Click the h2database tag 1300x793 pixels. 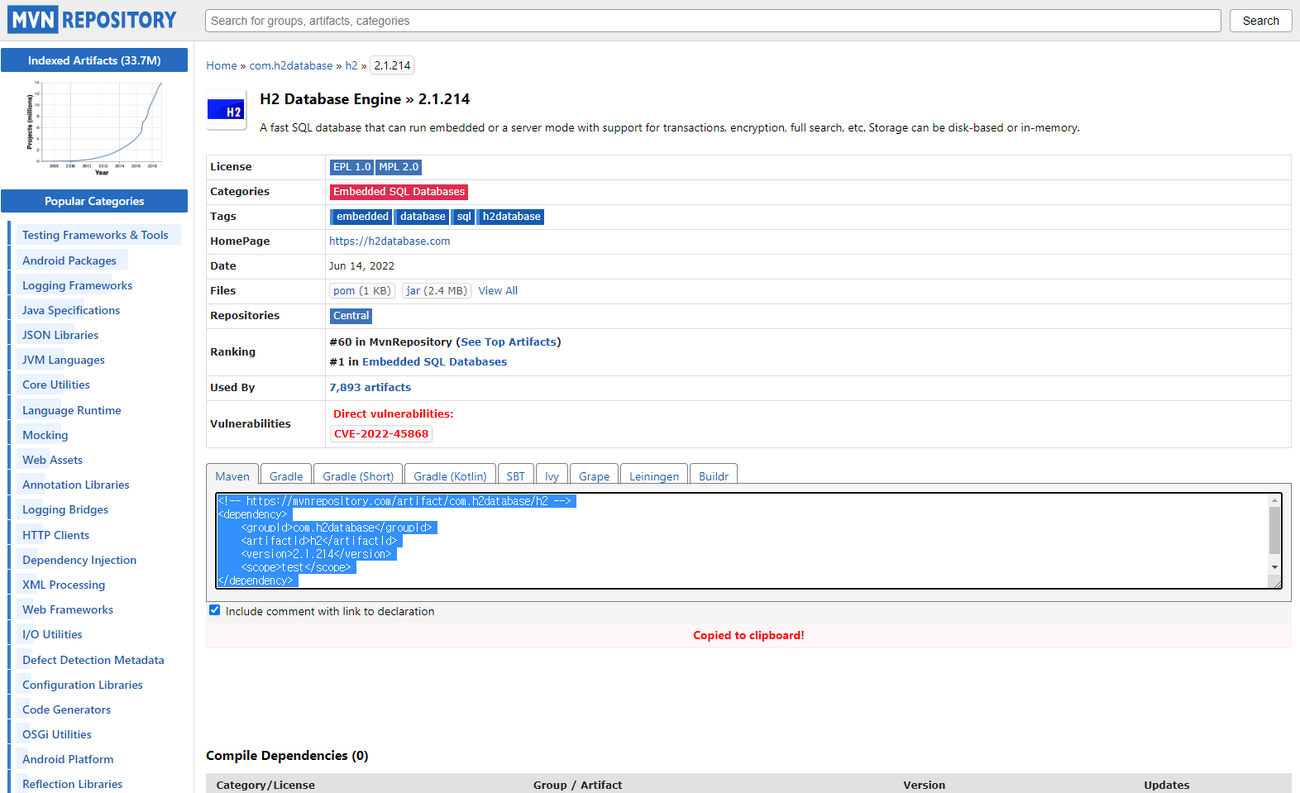[x=511, y=216]
